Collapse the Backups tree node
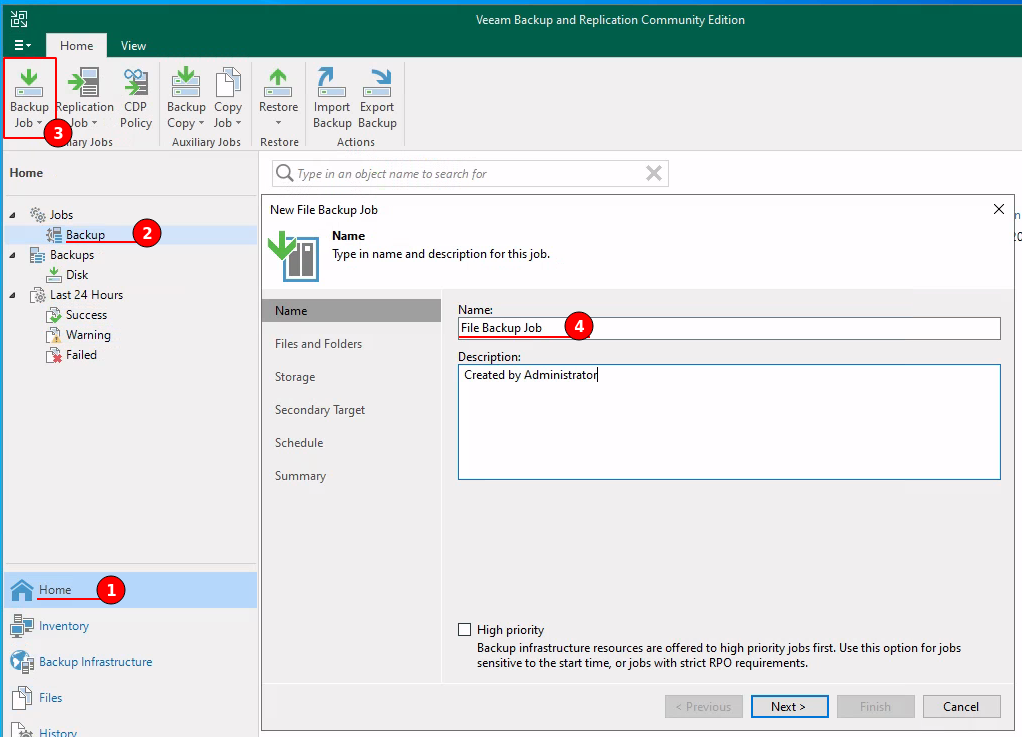The height and width of the screenshot is (737, 1022). click(12, 255)
